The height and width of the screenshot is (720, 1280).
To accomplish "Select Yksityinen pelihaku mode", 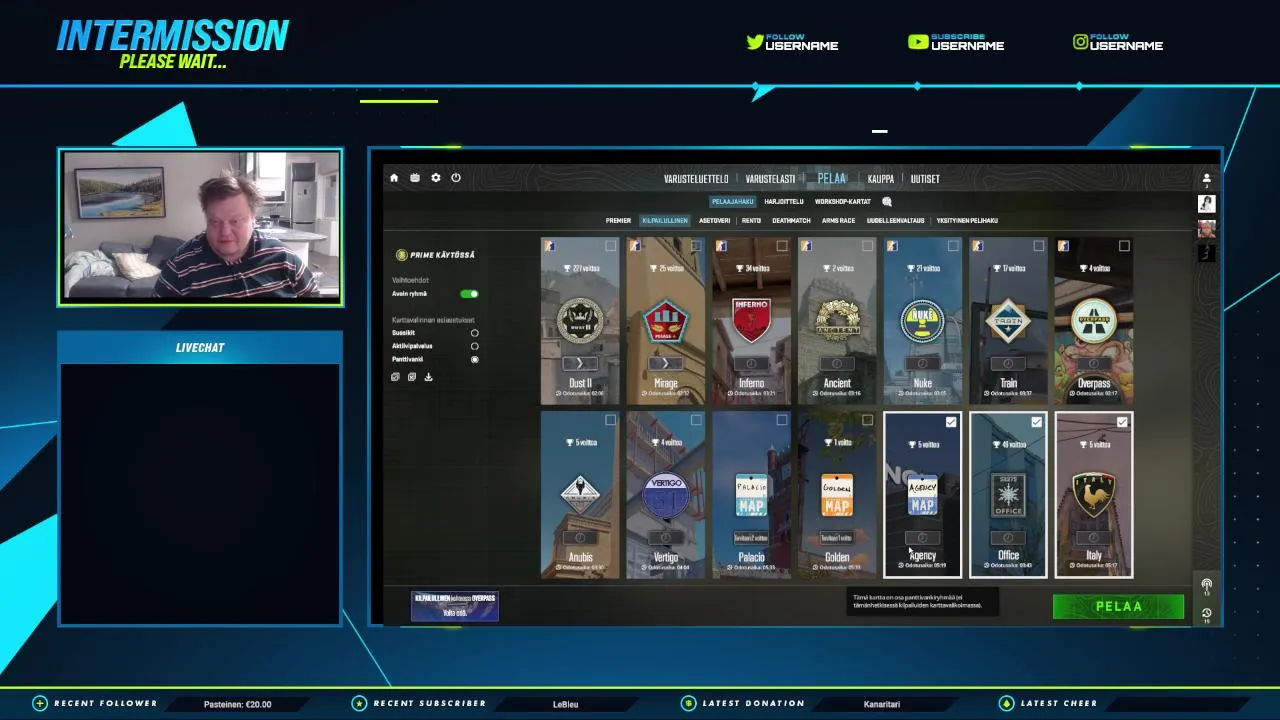I will tap(967, 220).
